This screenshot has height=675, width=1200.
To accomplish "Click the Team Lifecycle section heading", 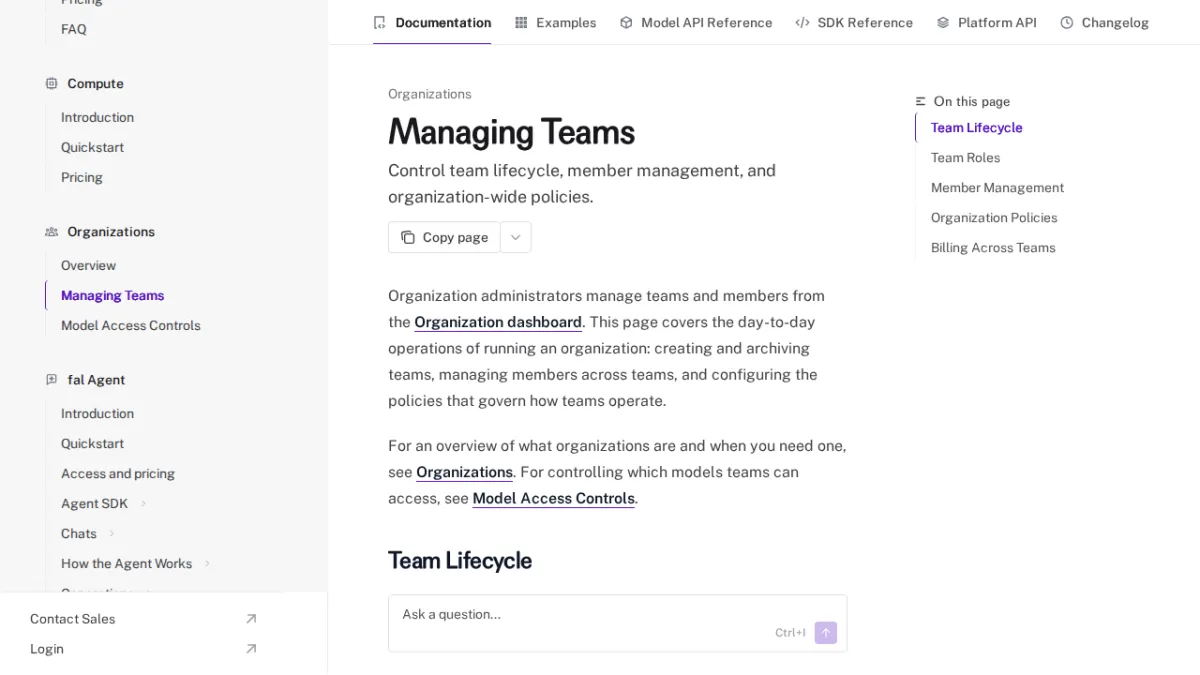I will click(460, 560).
